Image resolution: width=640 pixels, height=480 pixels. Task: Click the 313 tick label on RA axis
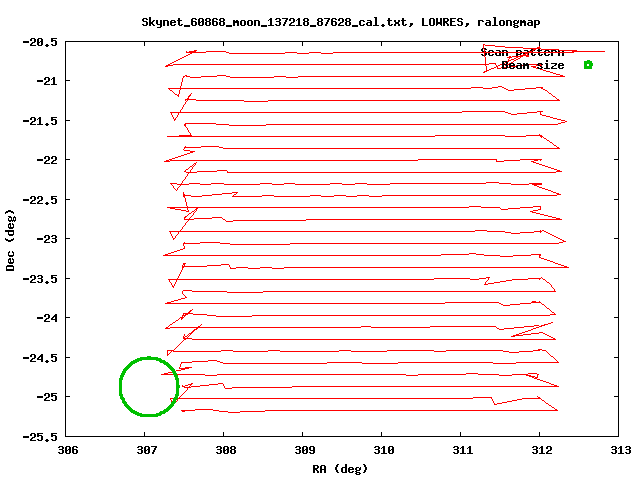tap(620, 450)
